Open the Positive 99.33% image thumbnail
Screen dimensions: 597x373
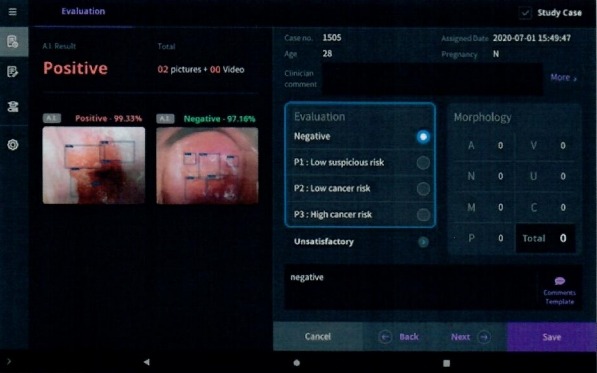click(94, 165)
